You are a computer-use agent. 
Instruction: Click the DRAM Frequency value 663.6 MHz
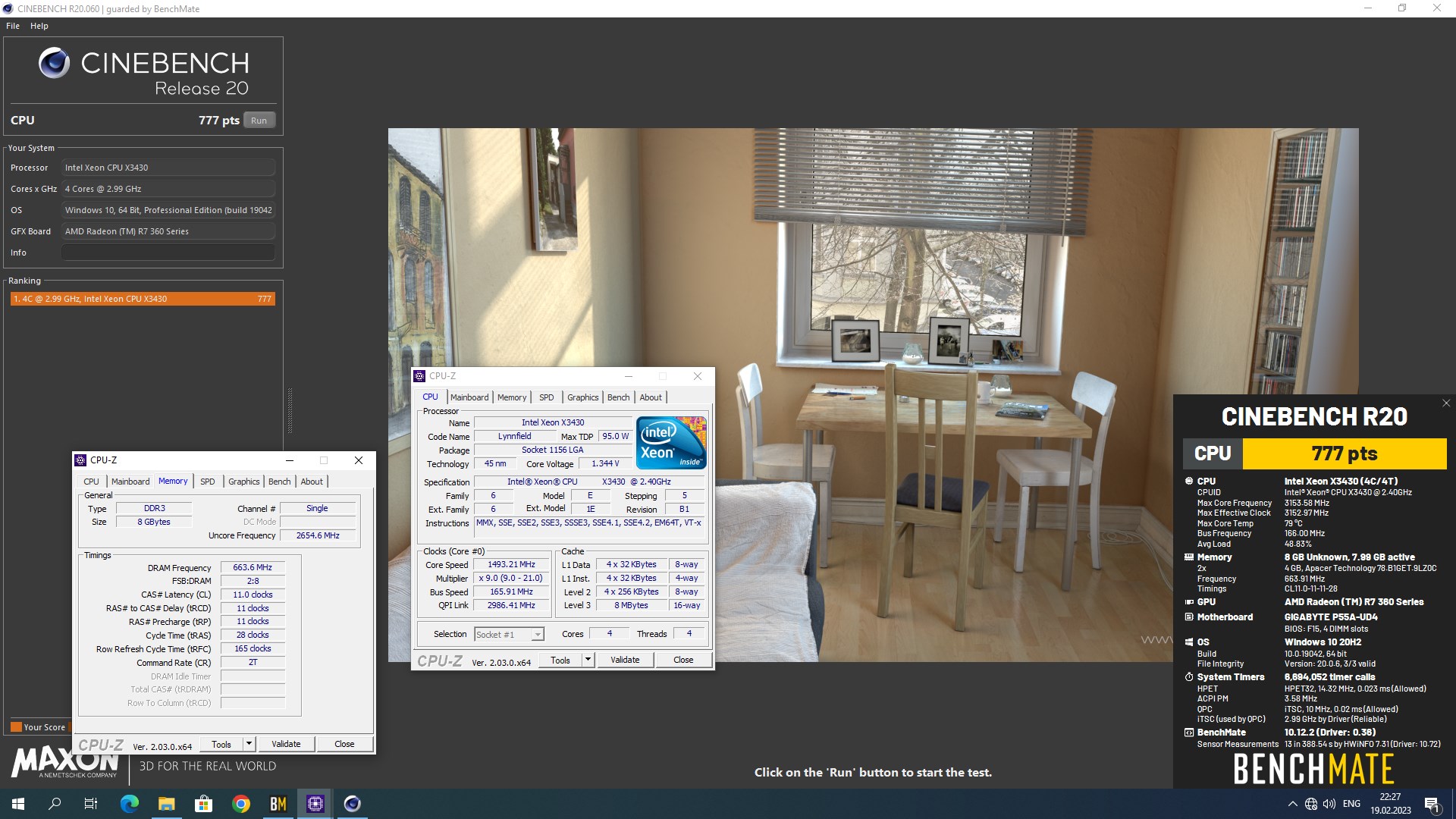(x=253, y=567)
